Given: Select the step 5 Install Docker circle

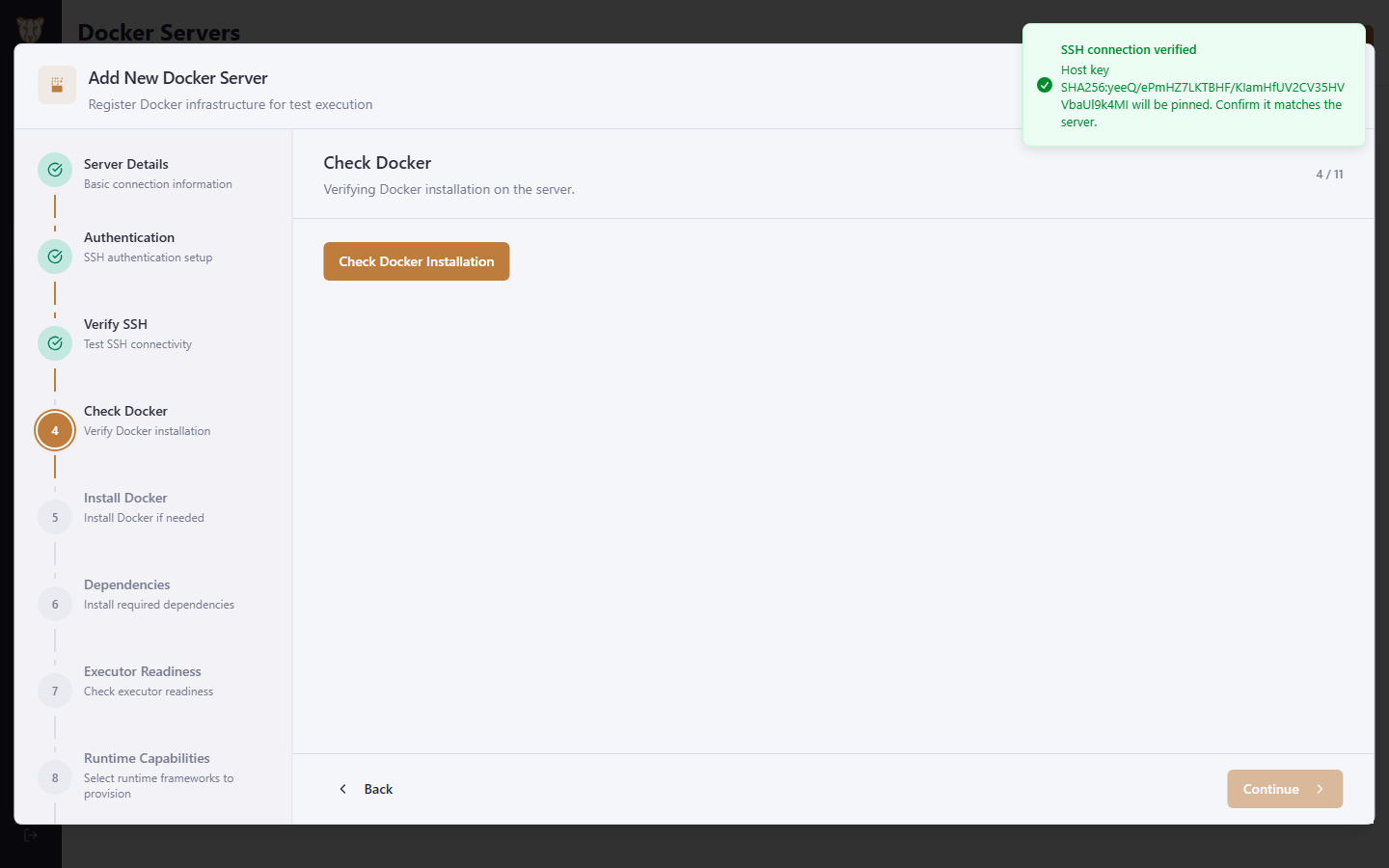Looking at the screenshot, I should 55,517.
